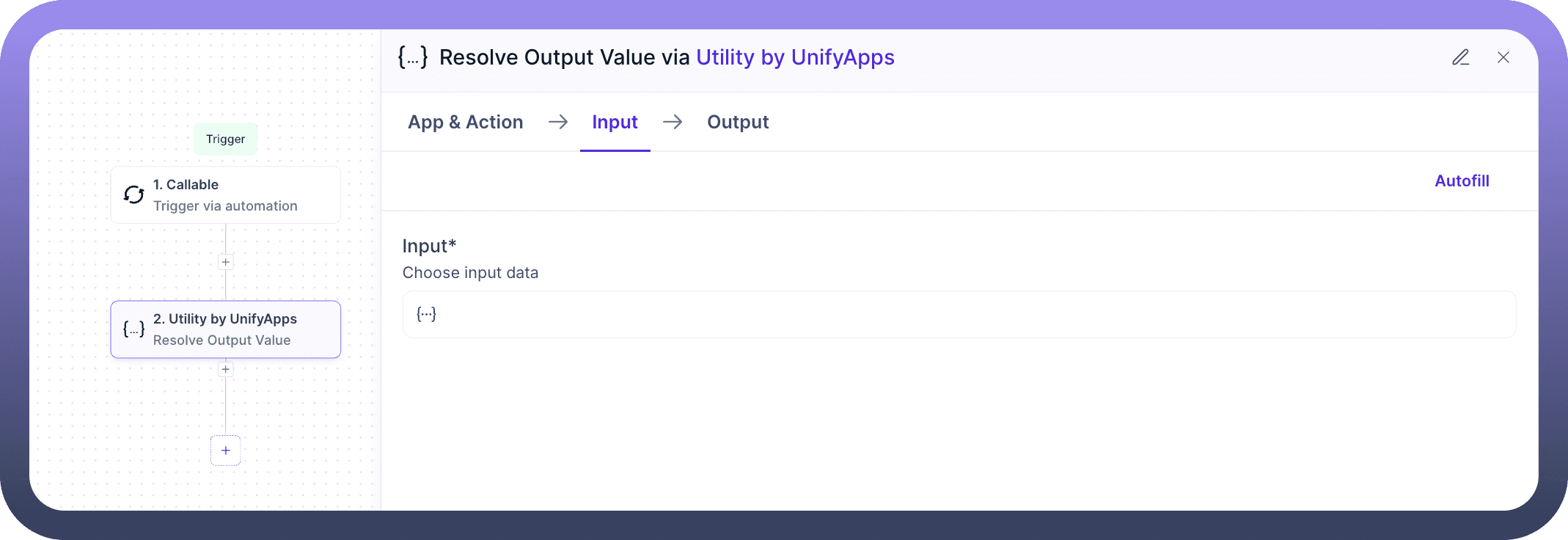Click small plus directly below Utility node
This screenshot has height=540, width=1568.
pyautogui.click(x=226, y=369)
